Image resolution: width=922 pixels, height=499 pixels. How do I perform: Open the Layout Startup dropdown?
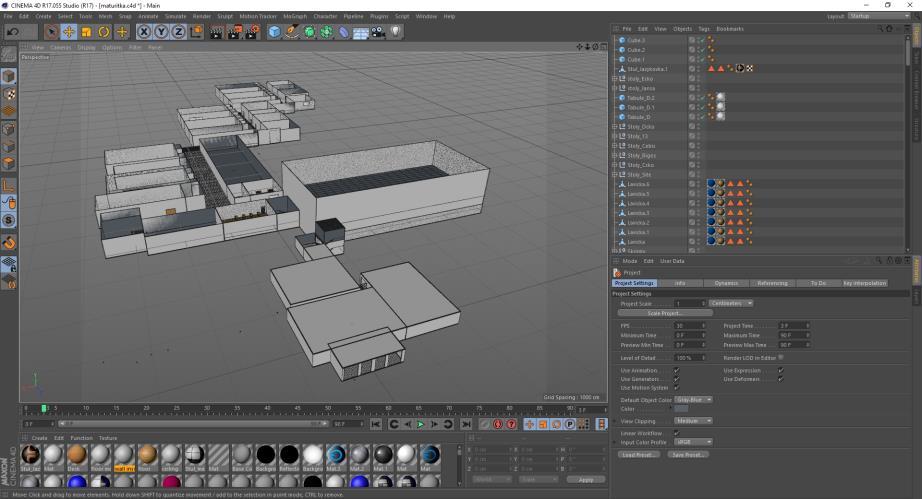(x=880, y=16)
